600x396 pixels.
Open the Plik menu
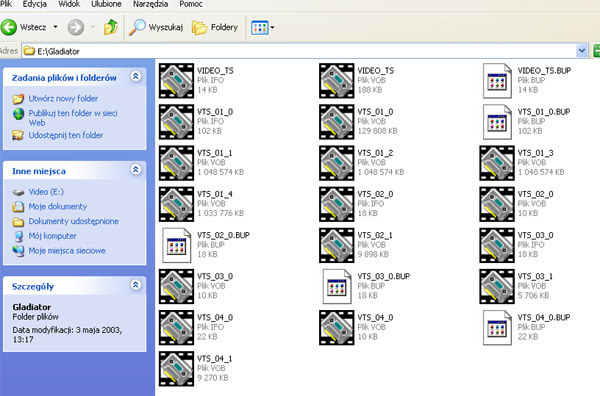tap(6, 4)
